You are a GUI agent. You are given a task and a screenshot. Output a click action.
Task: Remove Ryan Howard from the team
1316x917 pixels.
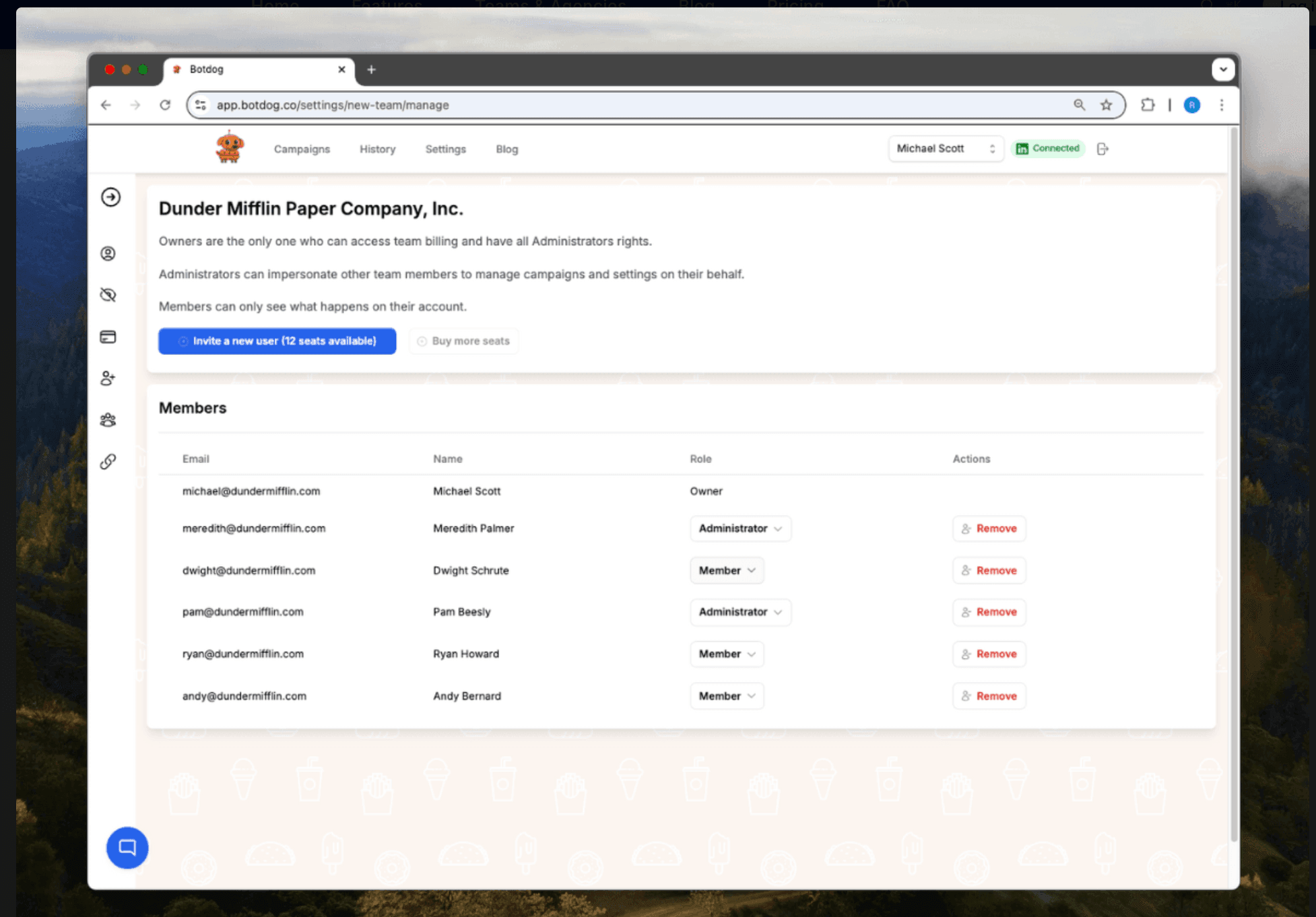pyautogui.click(x=989, y=654)
